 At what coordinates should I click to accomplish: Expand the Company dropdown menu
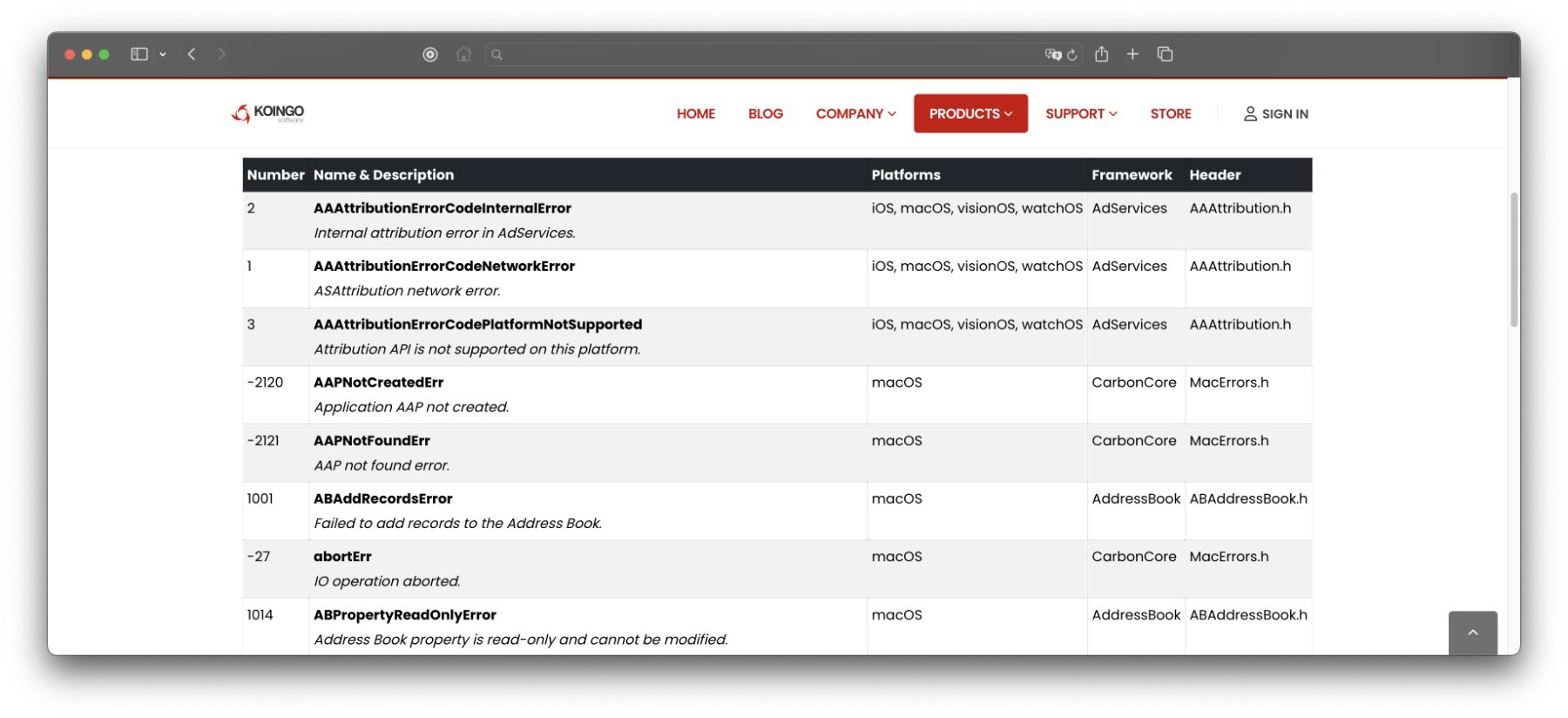click(855, 113)
